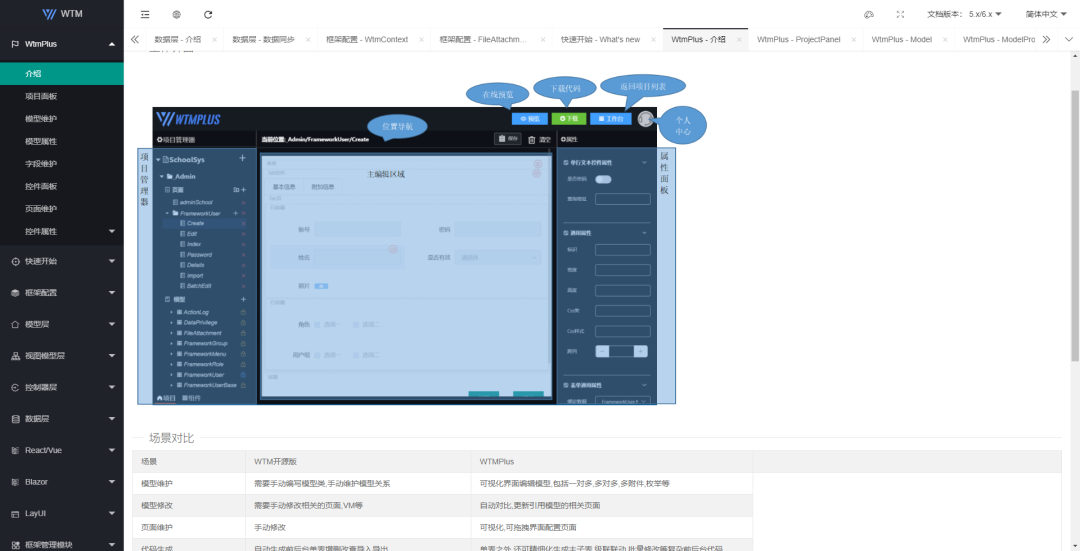Open the 简体中文 language dropdown
The height and width of the screenshot is (551, 1080).
[1046, 14]
